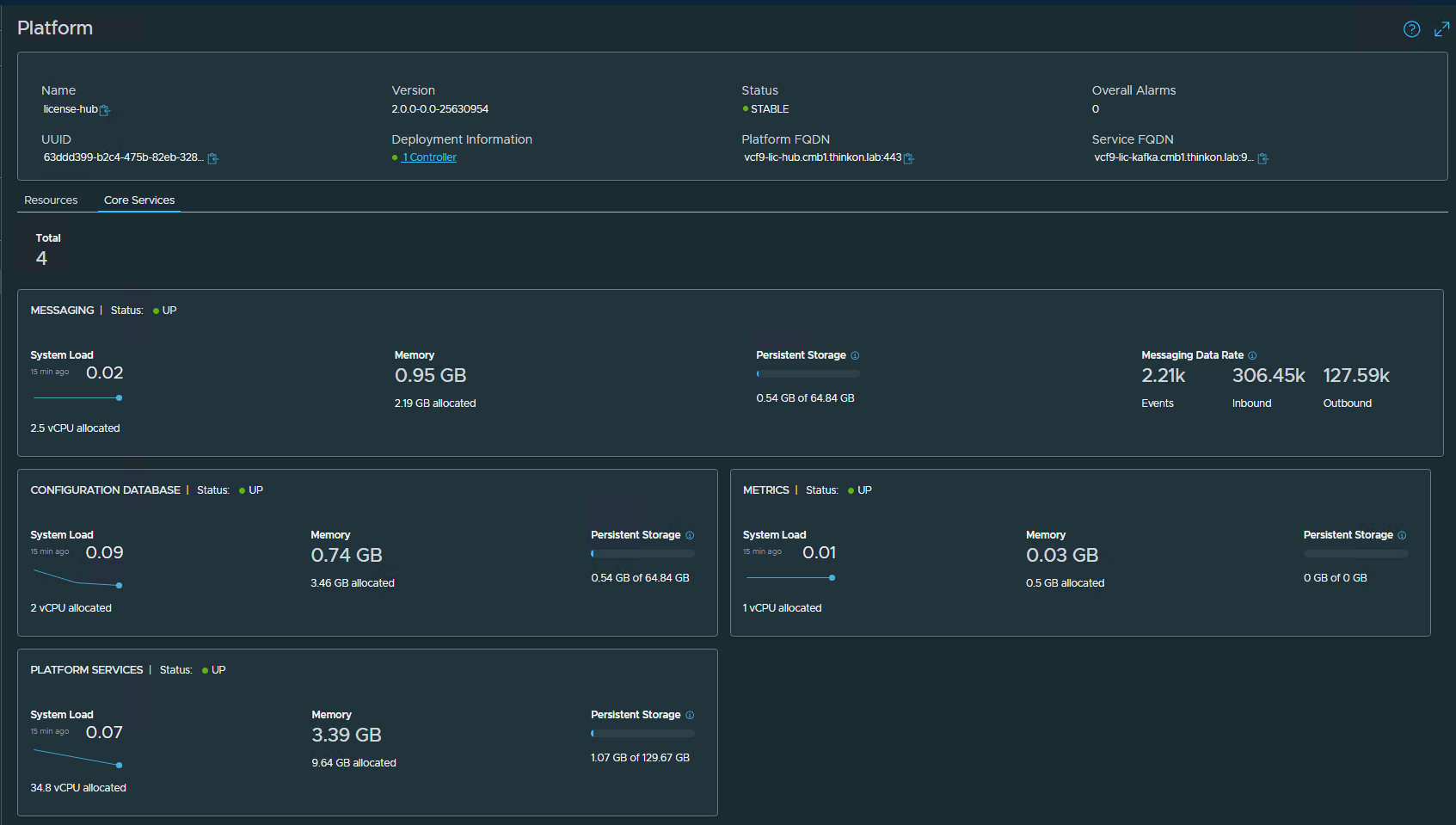Show info for Messaging Data Rate
1456x825 pixels.
tap(1252, 355)
